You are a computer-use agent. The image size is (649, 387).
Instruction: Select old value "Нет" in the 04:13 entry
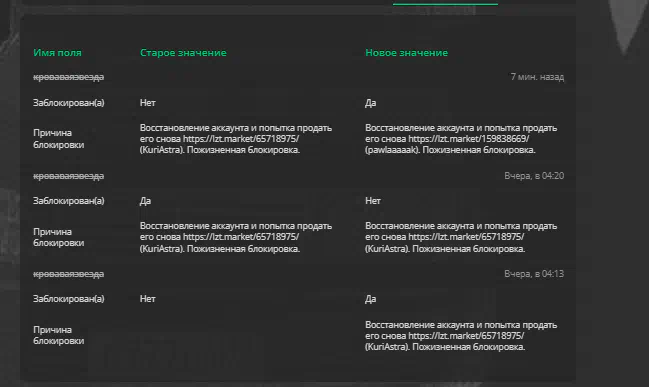[148, 299]
